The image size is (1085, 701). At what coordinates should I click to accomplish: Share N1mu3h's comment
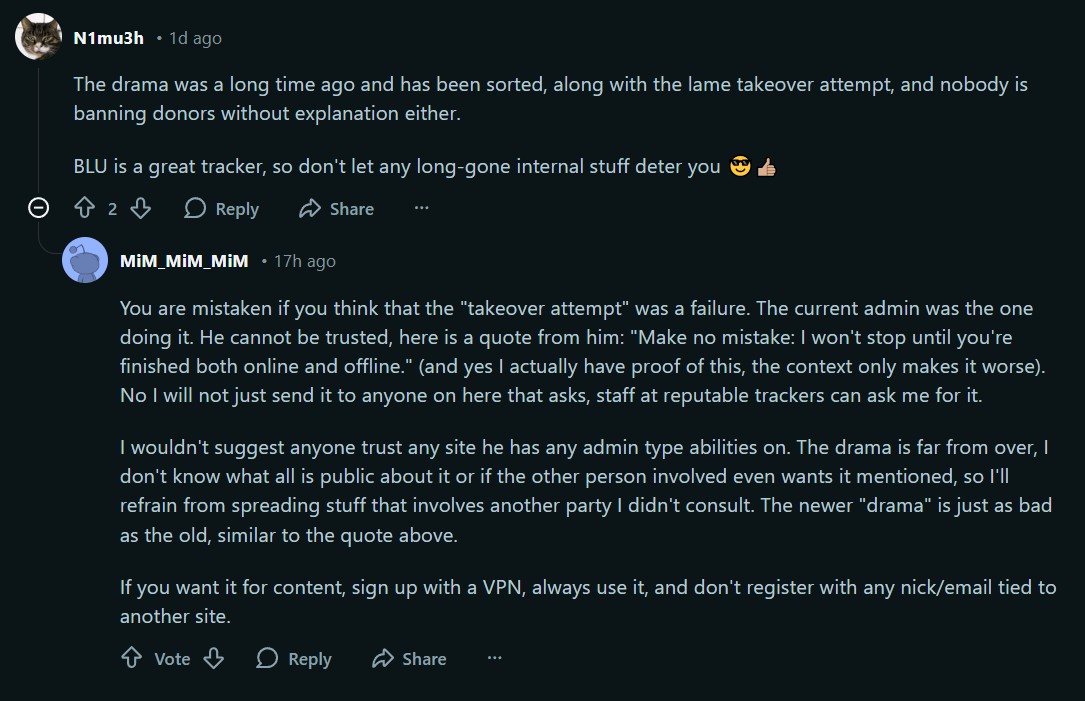336,208
